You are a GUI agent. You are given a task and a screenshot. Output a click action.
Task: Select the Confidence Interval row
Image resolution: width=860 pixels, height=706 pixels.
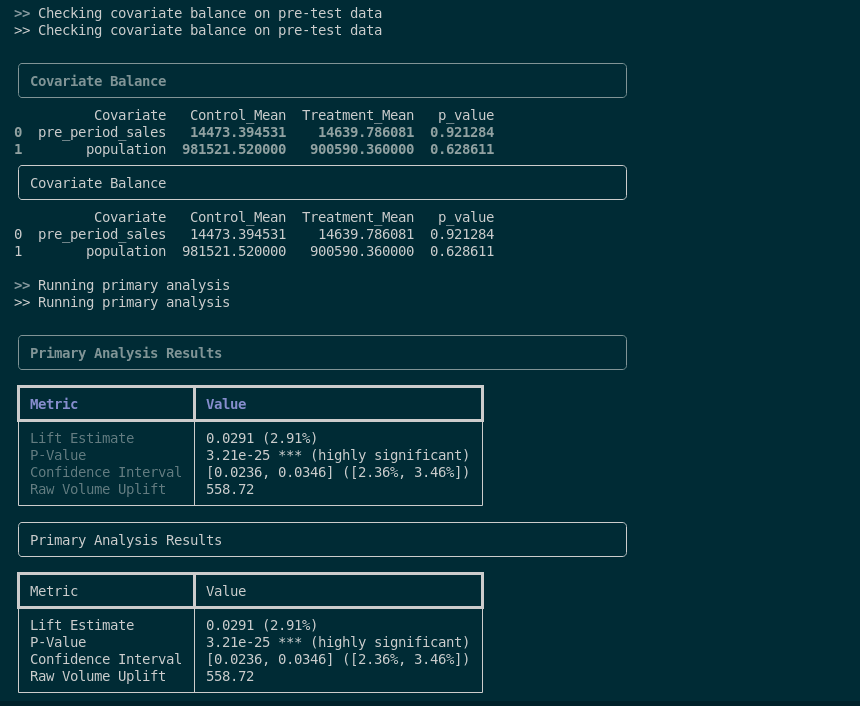pyautogui.click(x=105, y=472)
